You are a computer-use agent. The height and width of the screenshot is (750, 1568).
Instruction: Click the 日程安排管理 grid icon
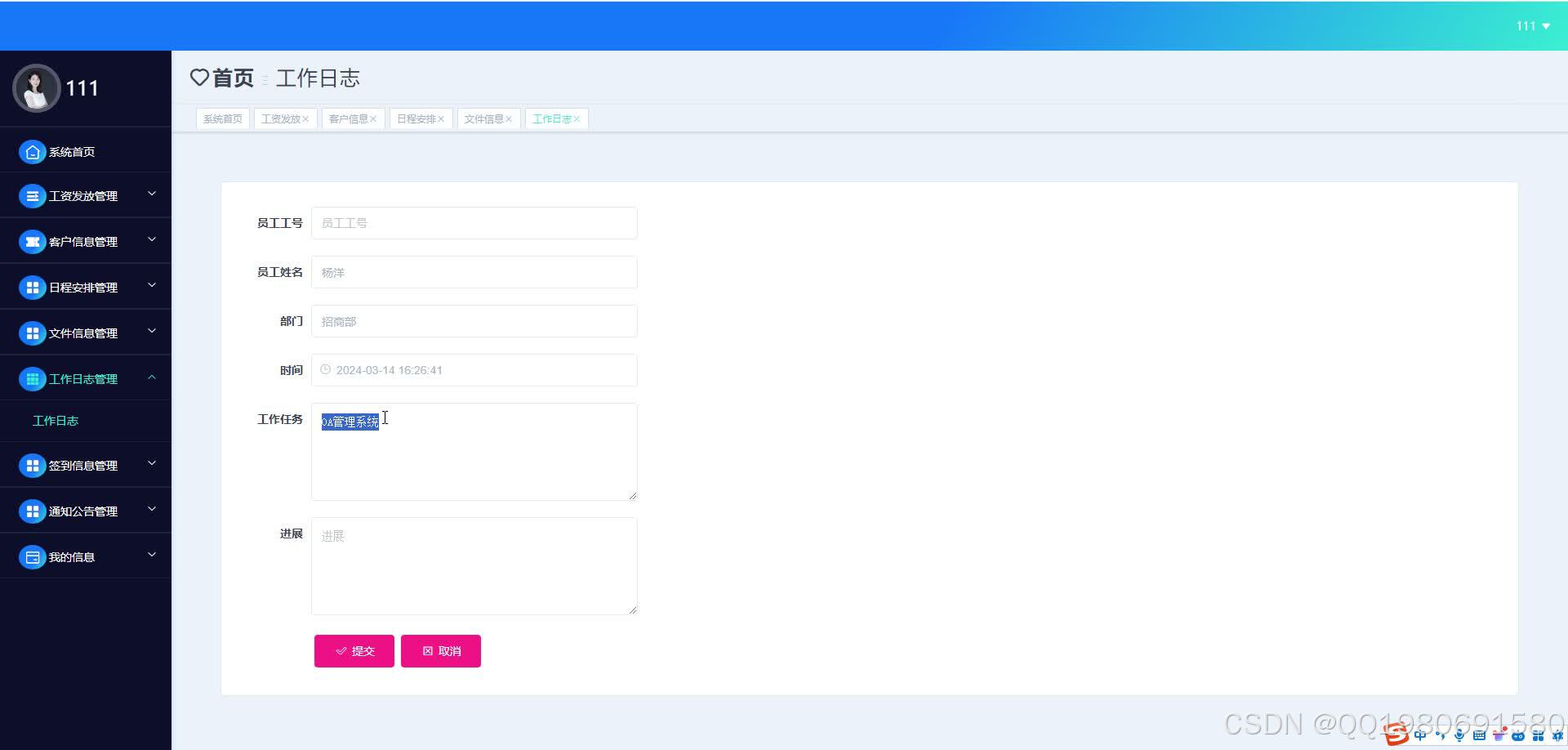pos(33,288)
